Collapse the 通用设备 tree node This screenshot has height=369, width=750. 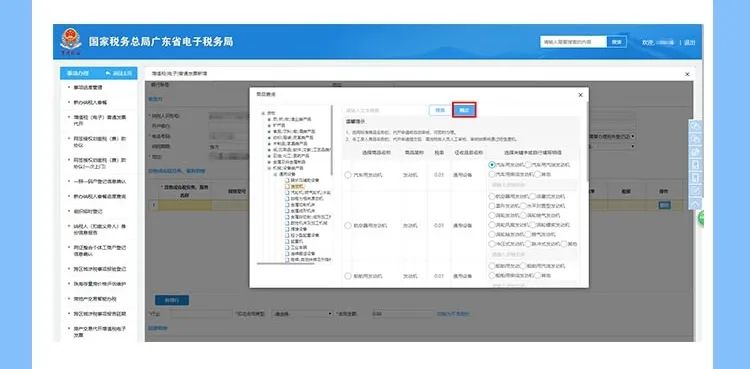275,175
